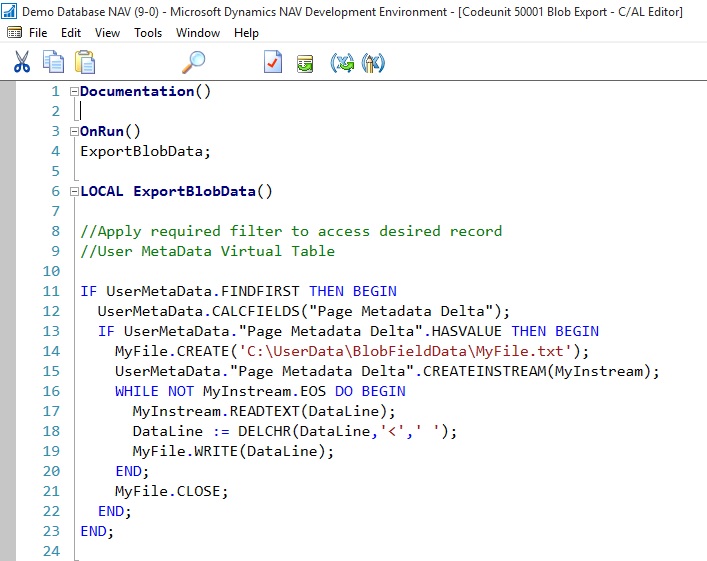Open the Edit menu
This screenshot has height=561, width=707.
click(71, 33)
